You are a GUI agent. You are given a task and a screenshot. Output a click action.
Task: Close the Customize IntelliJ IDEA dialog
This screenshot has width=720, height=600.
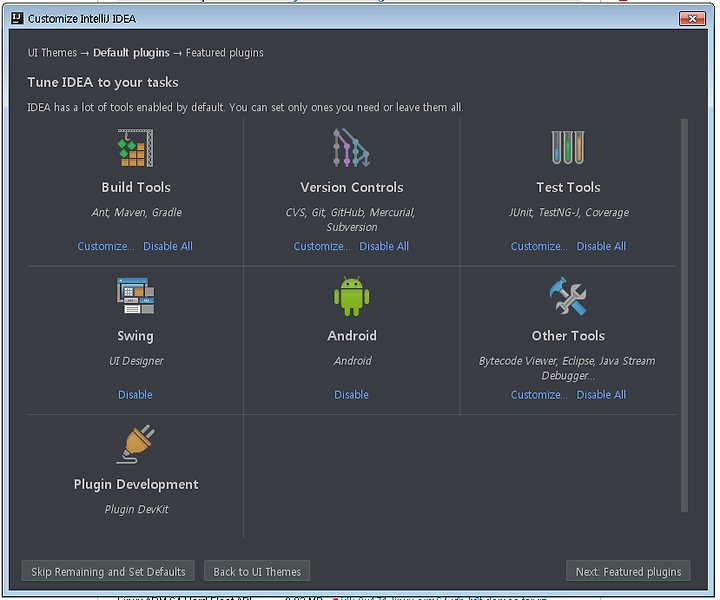(x=692, y=18)
